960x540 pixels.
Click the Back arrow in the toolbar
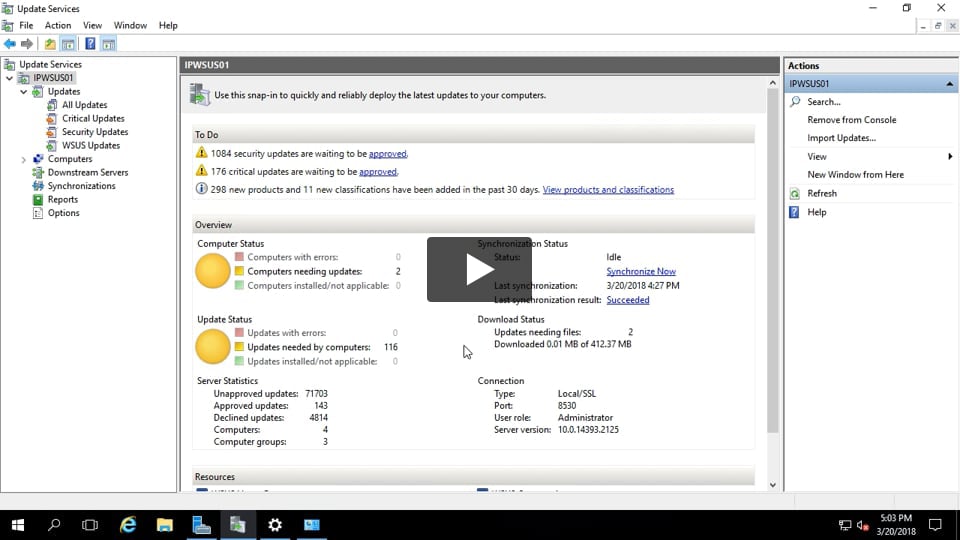[10, 44]
